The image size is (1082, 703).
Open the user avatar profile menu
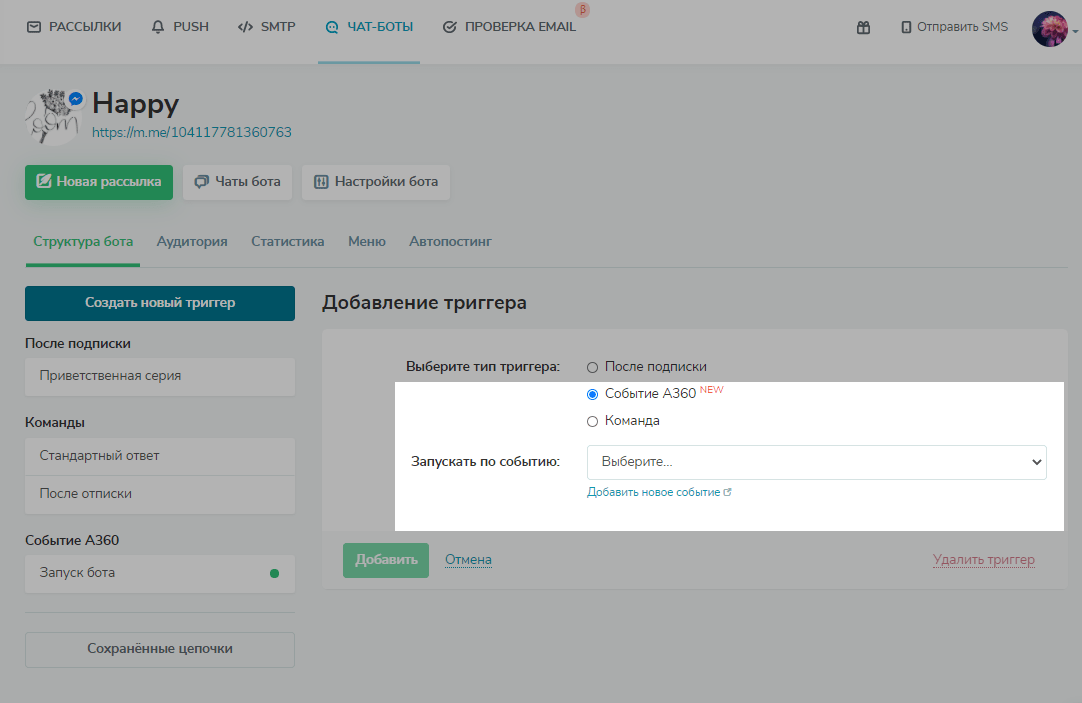(1050, 29)
